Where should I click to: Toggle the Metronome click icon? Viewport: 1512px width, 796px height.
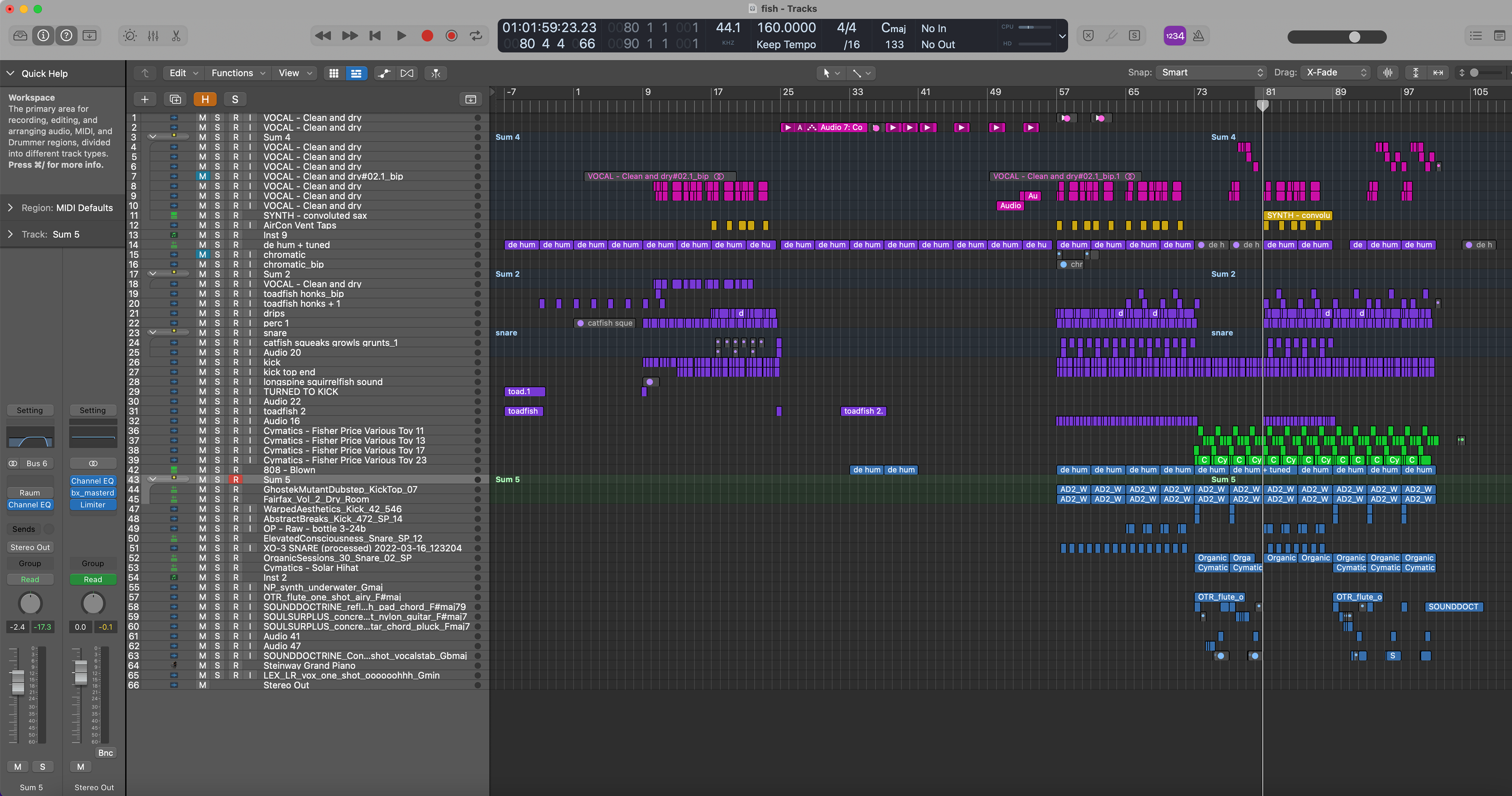1199,36
